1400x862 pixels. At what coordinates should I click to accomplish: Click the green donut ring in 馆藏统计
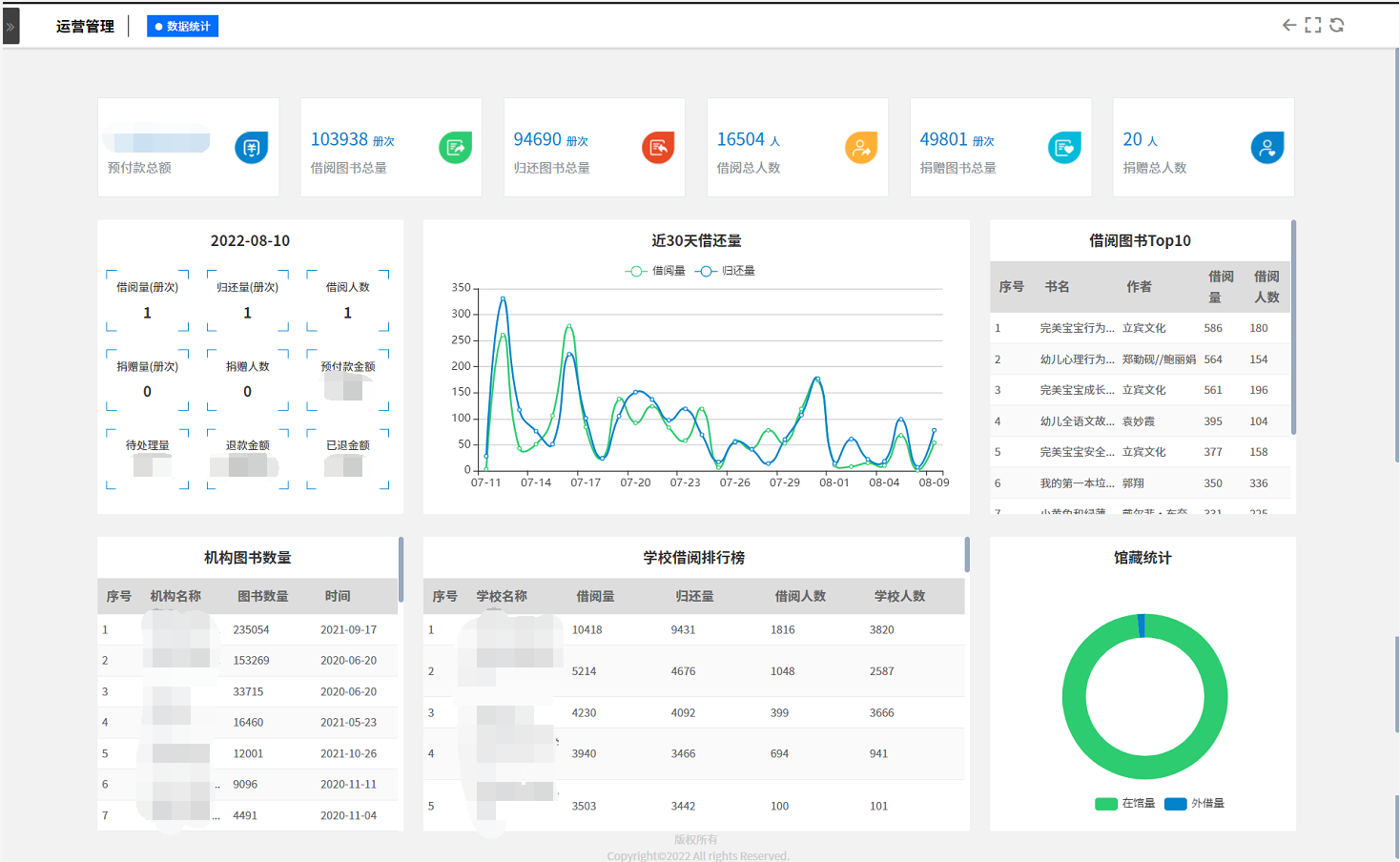pyautogui.click(x=1074, y=697)
